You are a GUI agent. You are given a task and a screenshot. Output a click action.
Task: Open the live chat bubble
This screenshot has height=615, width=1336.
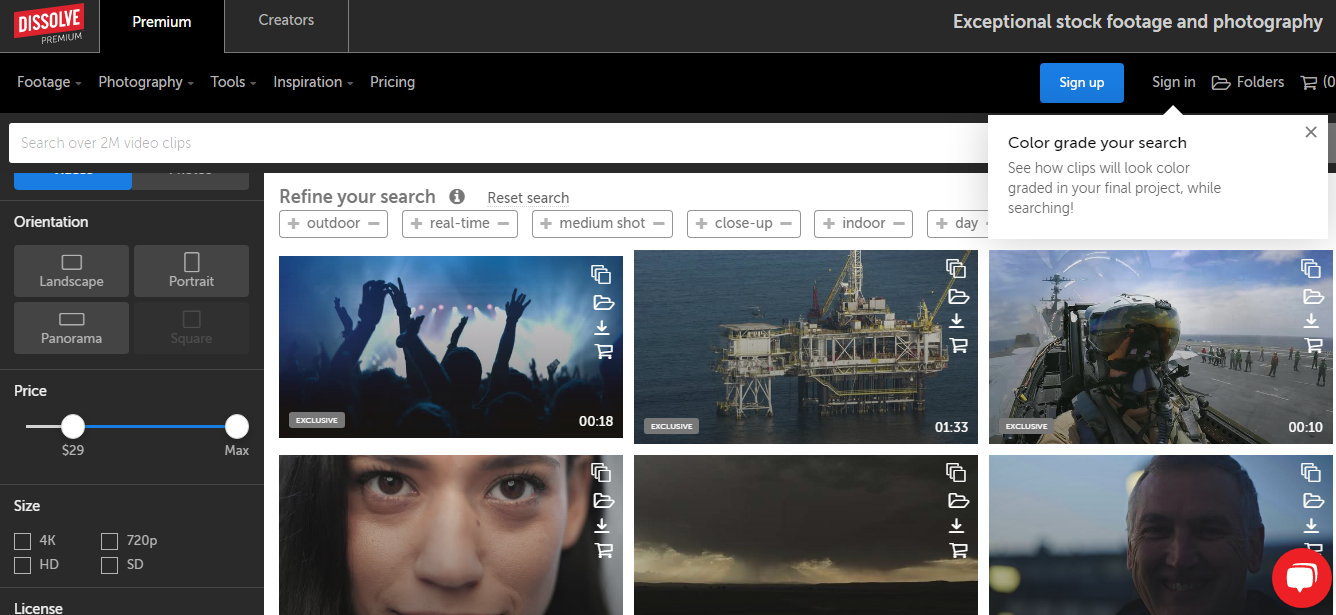[1301, 578]
